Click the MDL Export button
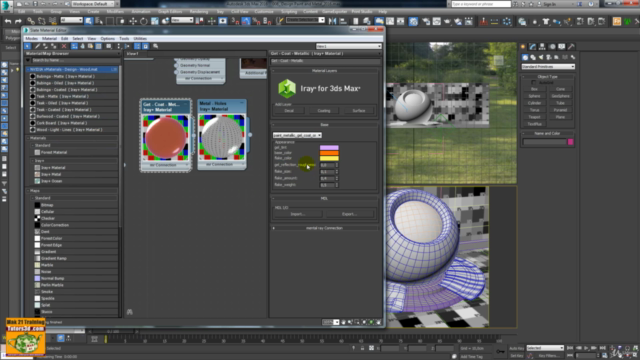This screenshot has width=640, height=360. click(x=349, y=214)
